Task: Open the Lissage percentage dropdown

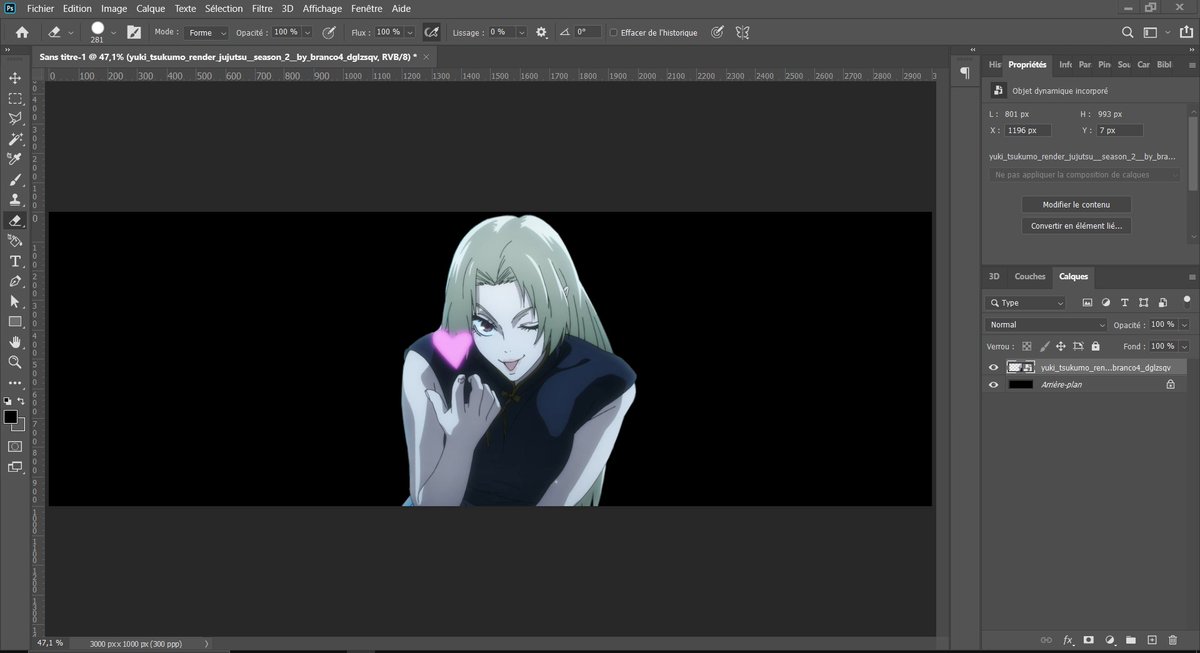Action: 523,32
